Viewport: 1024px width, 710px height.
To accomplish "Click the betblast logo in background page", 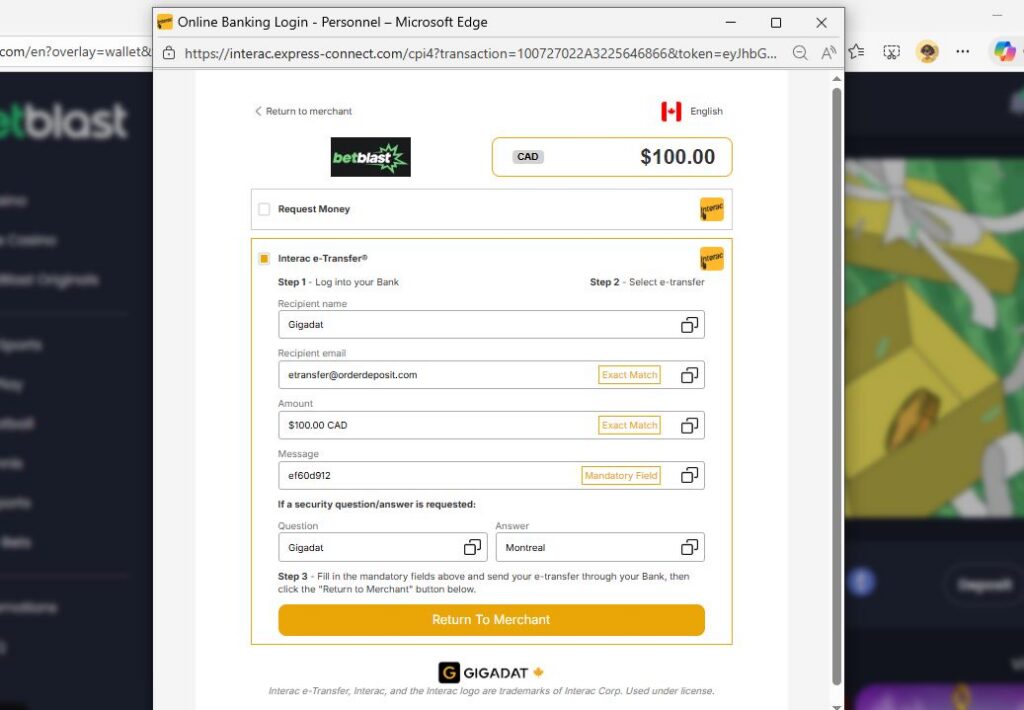I will coord(64,121).
